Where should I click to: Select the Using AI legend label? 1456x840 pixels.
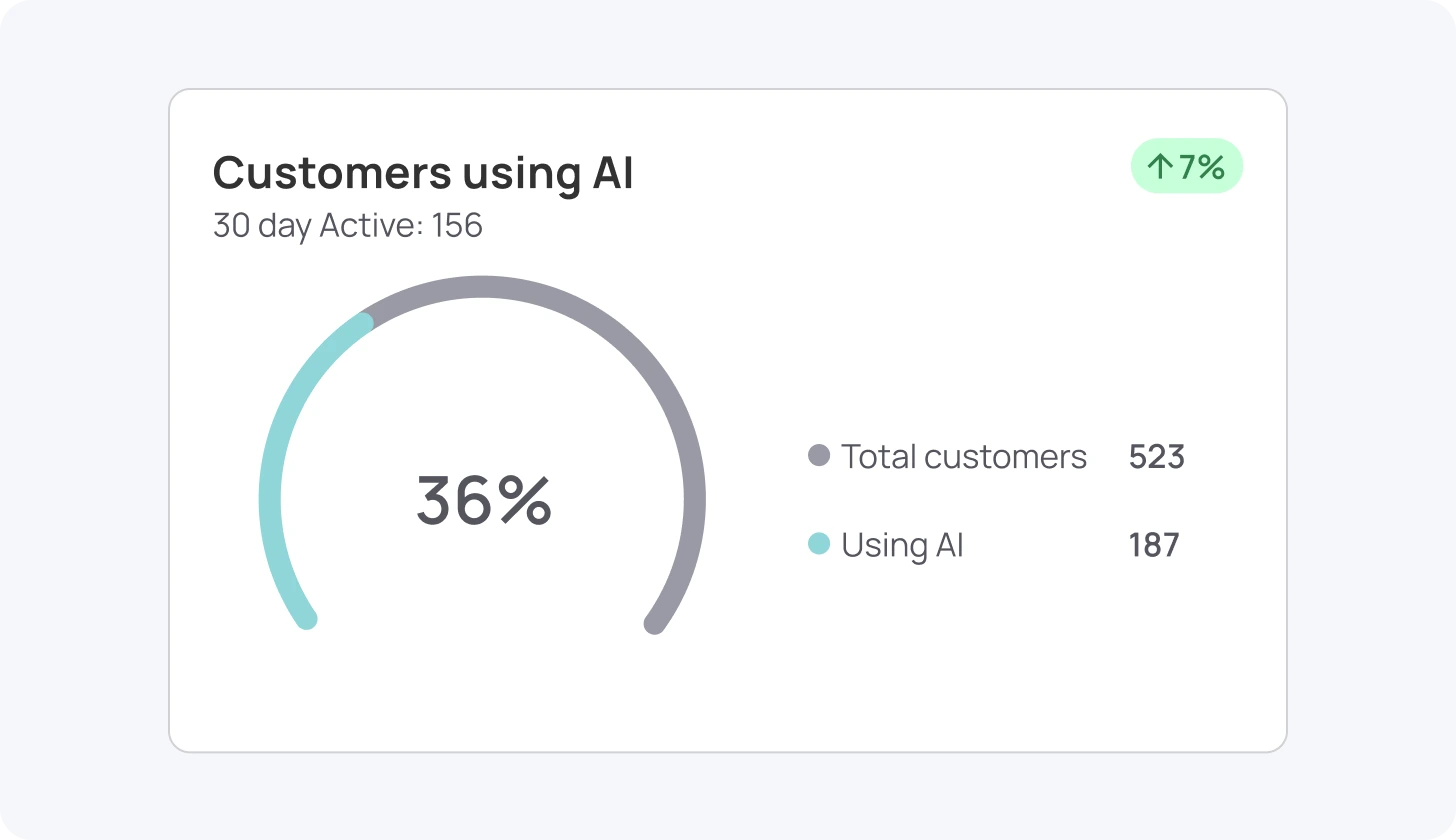coord(902,545)
